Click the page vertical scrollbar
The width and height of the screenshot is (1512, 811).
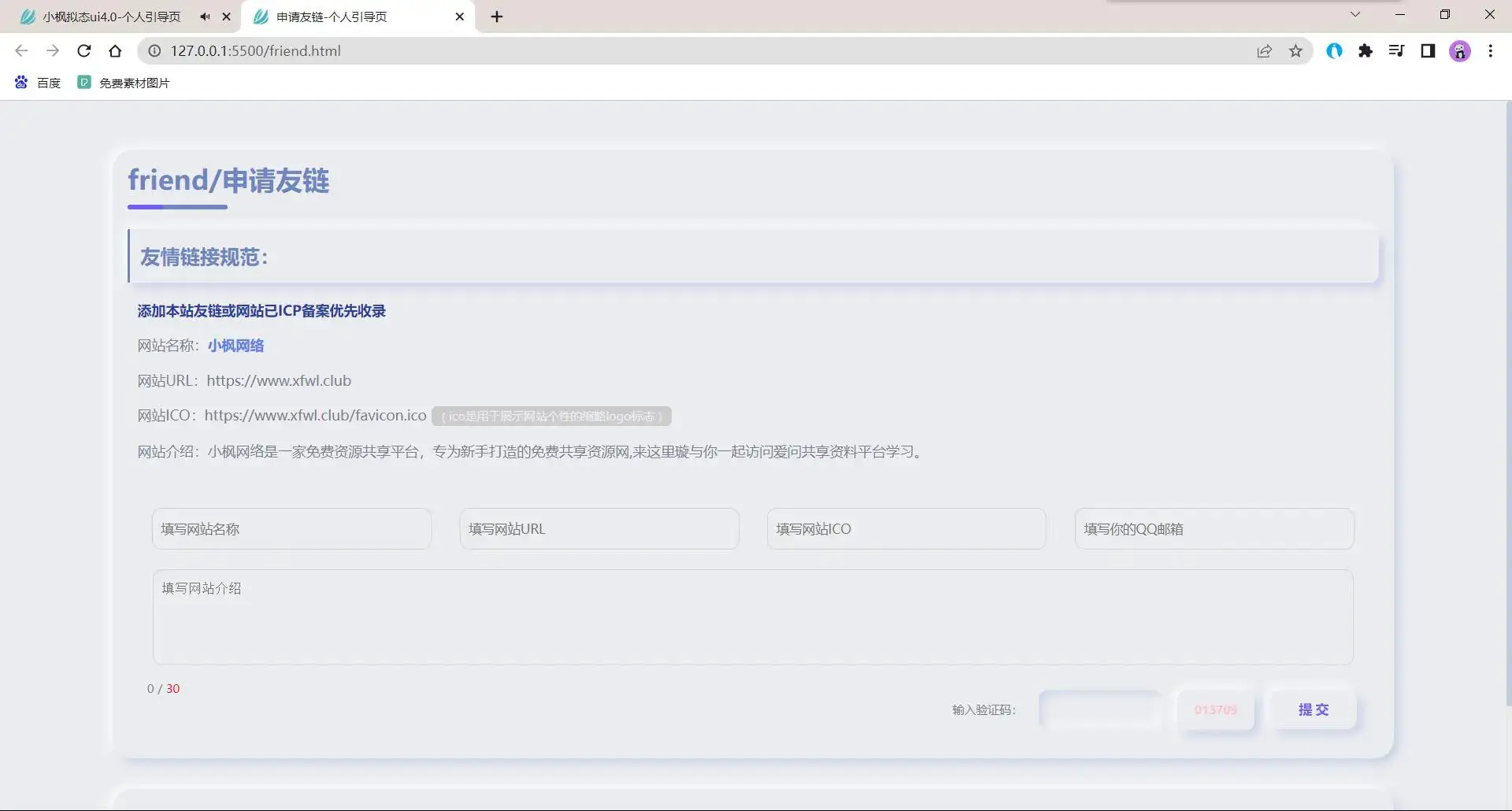click(1507, 394)
